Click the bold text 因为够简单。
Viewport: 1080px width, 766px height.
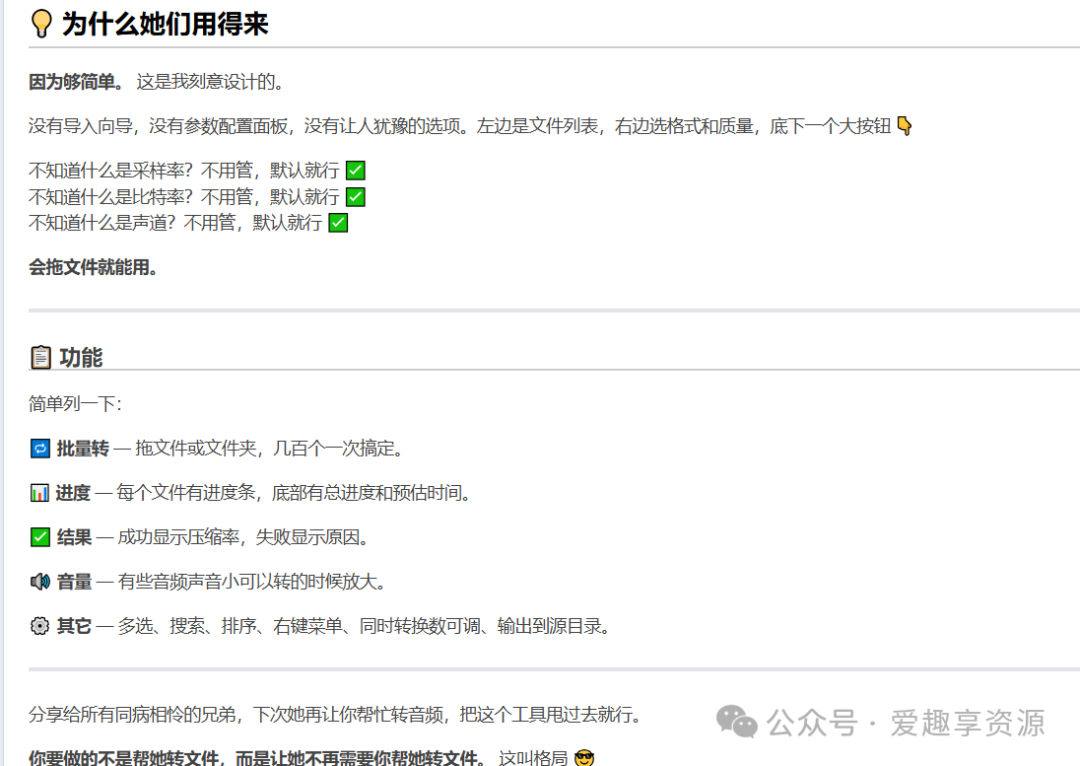point(76,82)
